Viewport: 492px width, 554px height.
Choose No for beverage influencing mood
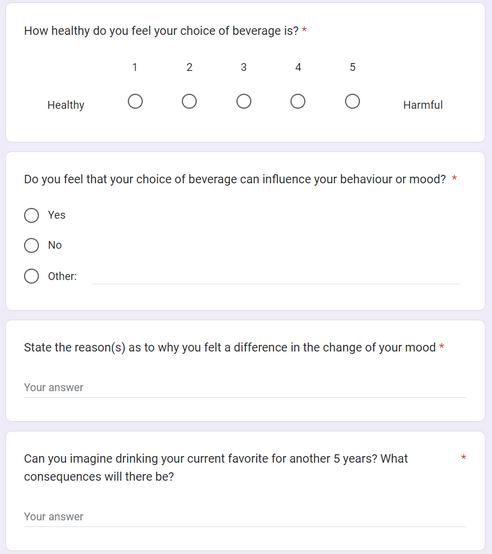31,245
